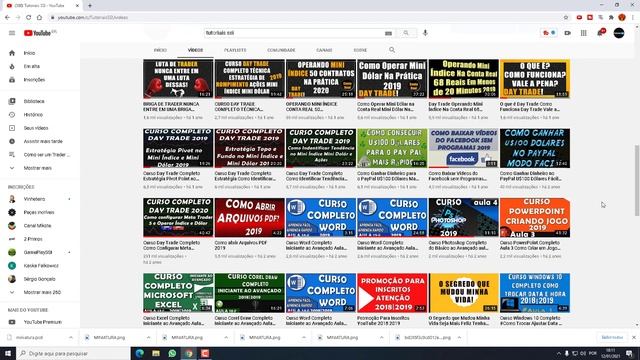
Task: Click the YouTube logo
Action: [38, 33]
